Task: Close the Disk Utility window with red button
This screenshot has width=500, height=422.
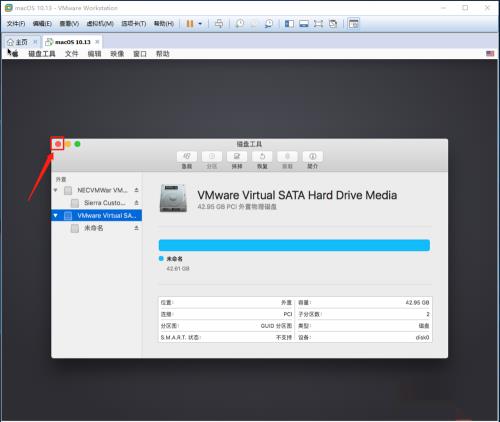Action: [x=58, y=144]
